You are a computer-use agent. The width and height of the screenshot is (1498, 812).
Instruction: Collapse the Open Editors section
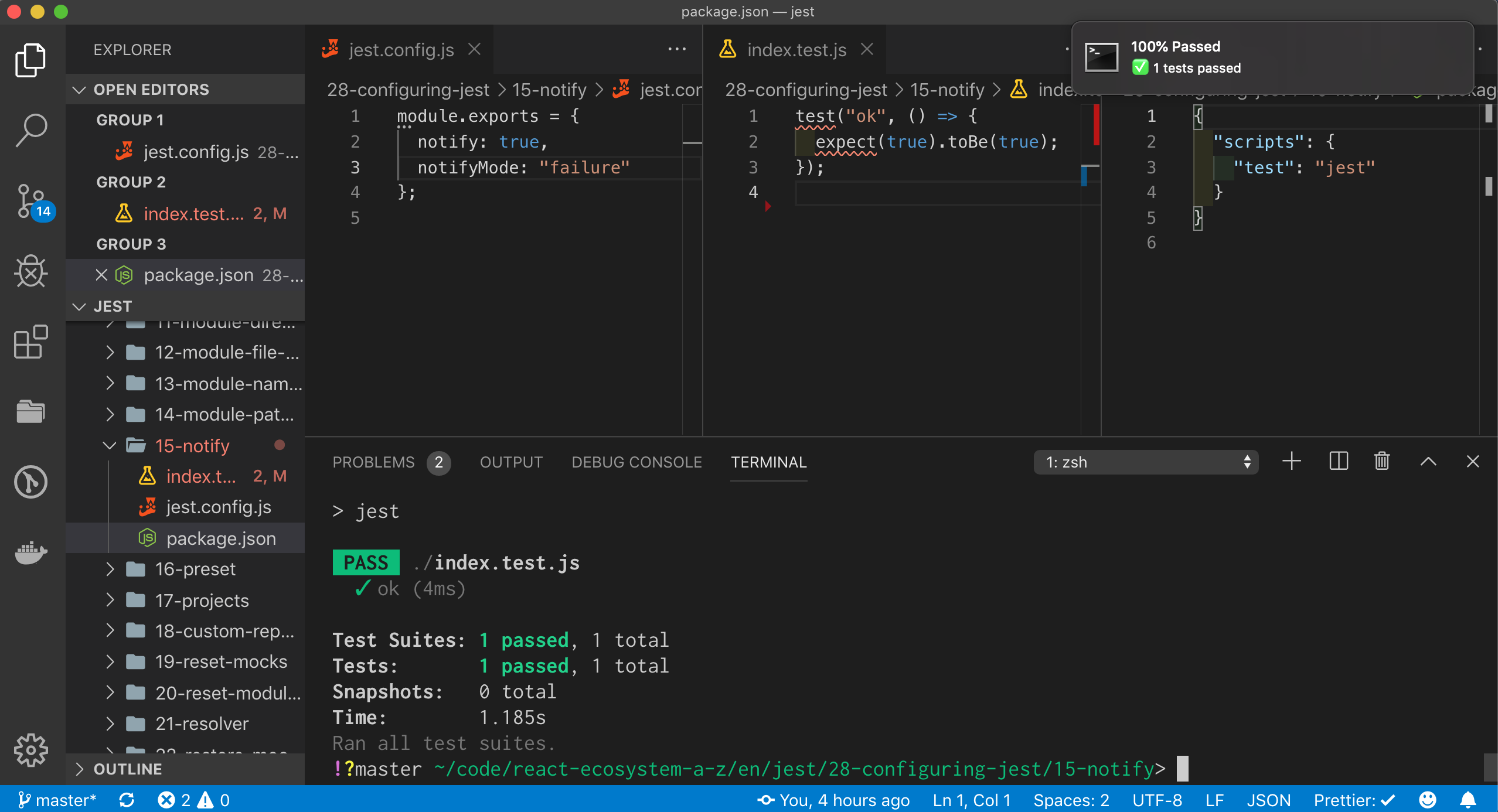[x=185, y=90]
